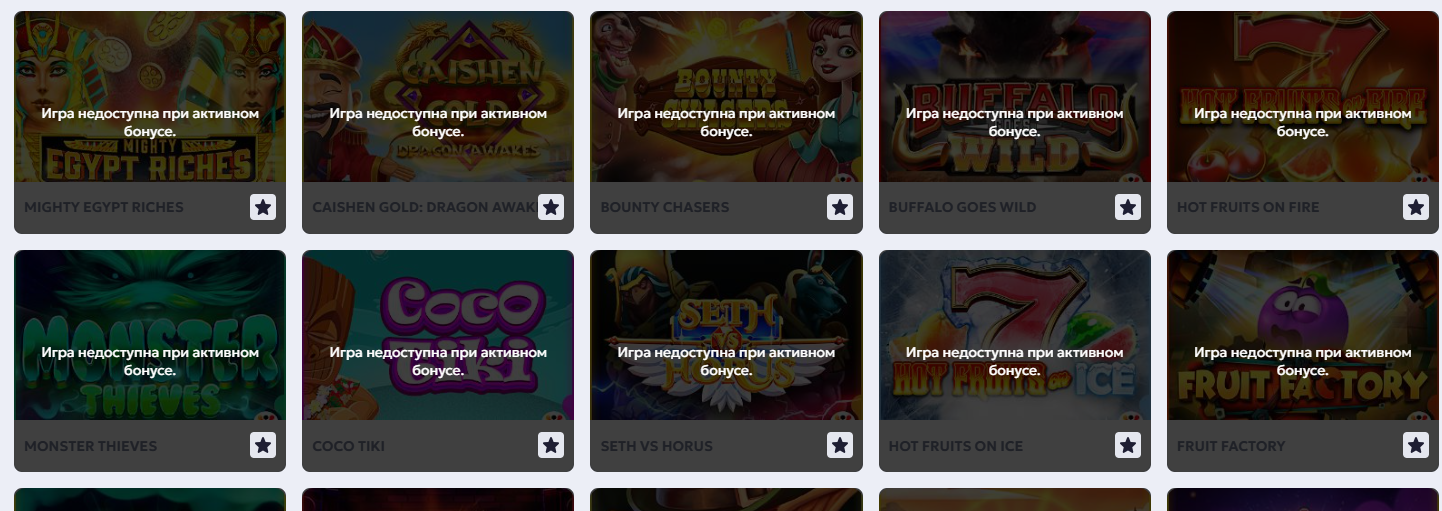Add Bounty Chasers to favorites
Viewport: 1442px width, 511px height.
(840, 207)
